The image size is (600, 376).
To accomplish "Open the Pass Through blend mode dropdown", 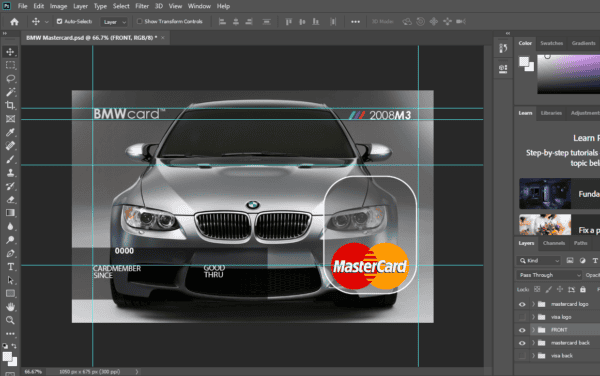I will coord(549,275).
